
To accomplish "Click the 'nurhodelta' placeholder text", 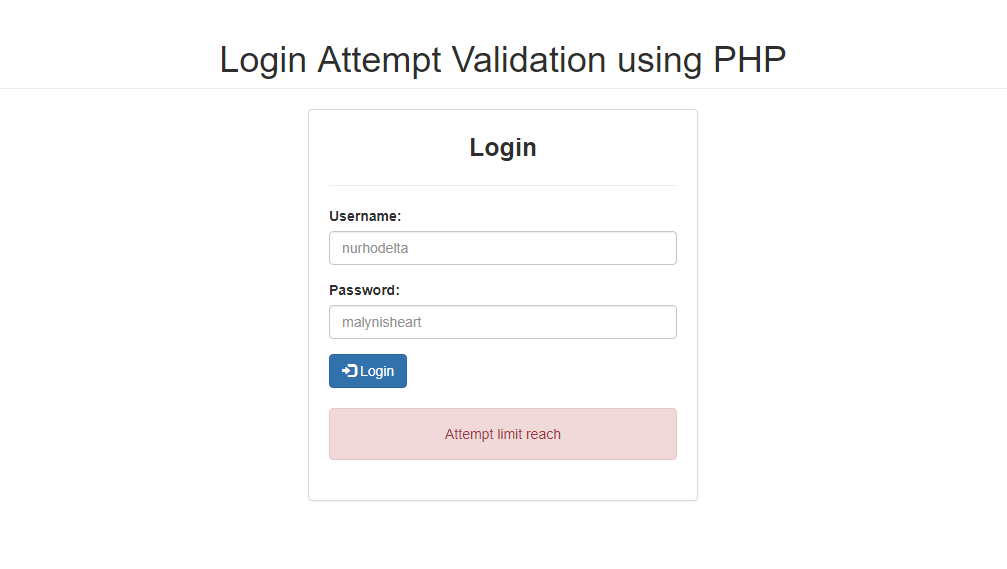I will pyautogui.click(x=375, y=248).
